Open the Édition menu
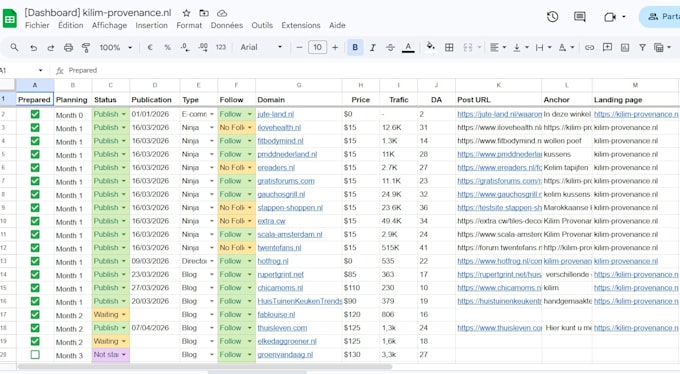 click(x=71, y=26)
